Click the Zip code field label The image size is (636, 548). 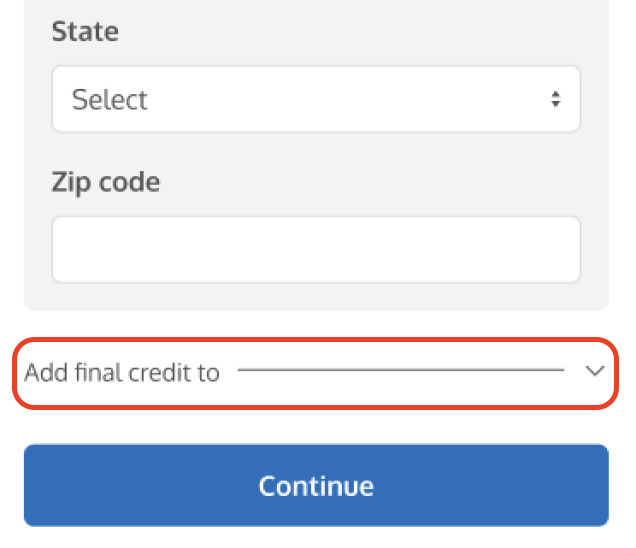[x=106, y=182]
